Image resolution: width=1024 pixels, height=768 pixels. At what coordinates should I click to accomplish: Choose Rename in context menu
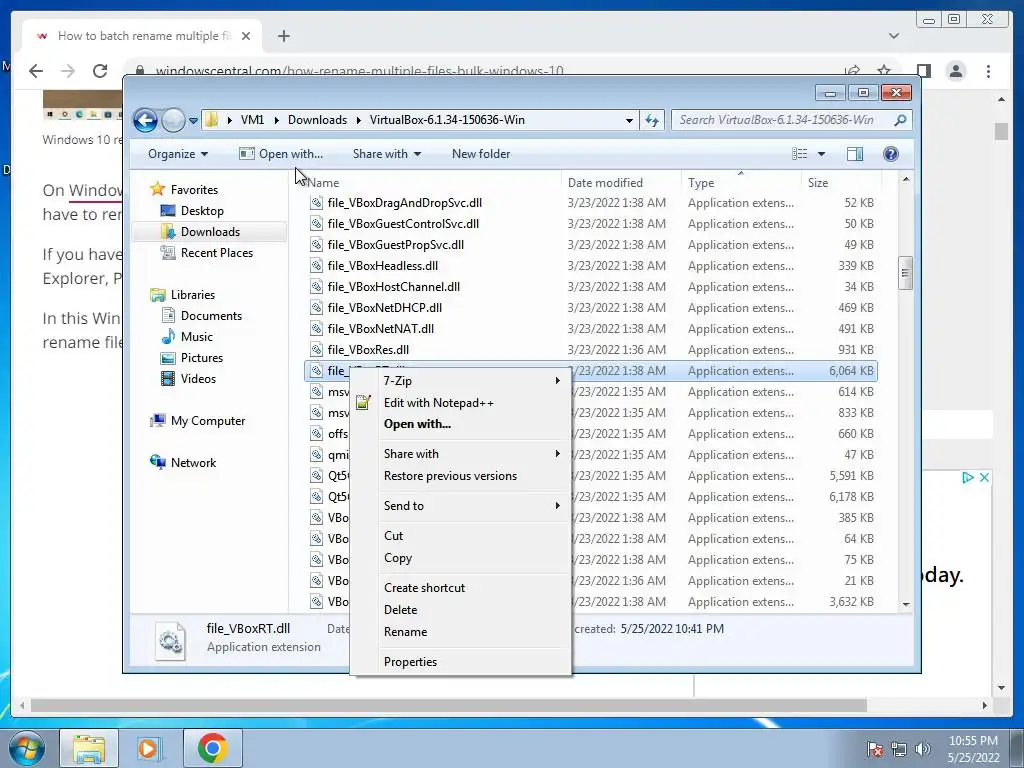coord(461,632)
